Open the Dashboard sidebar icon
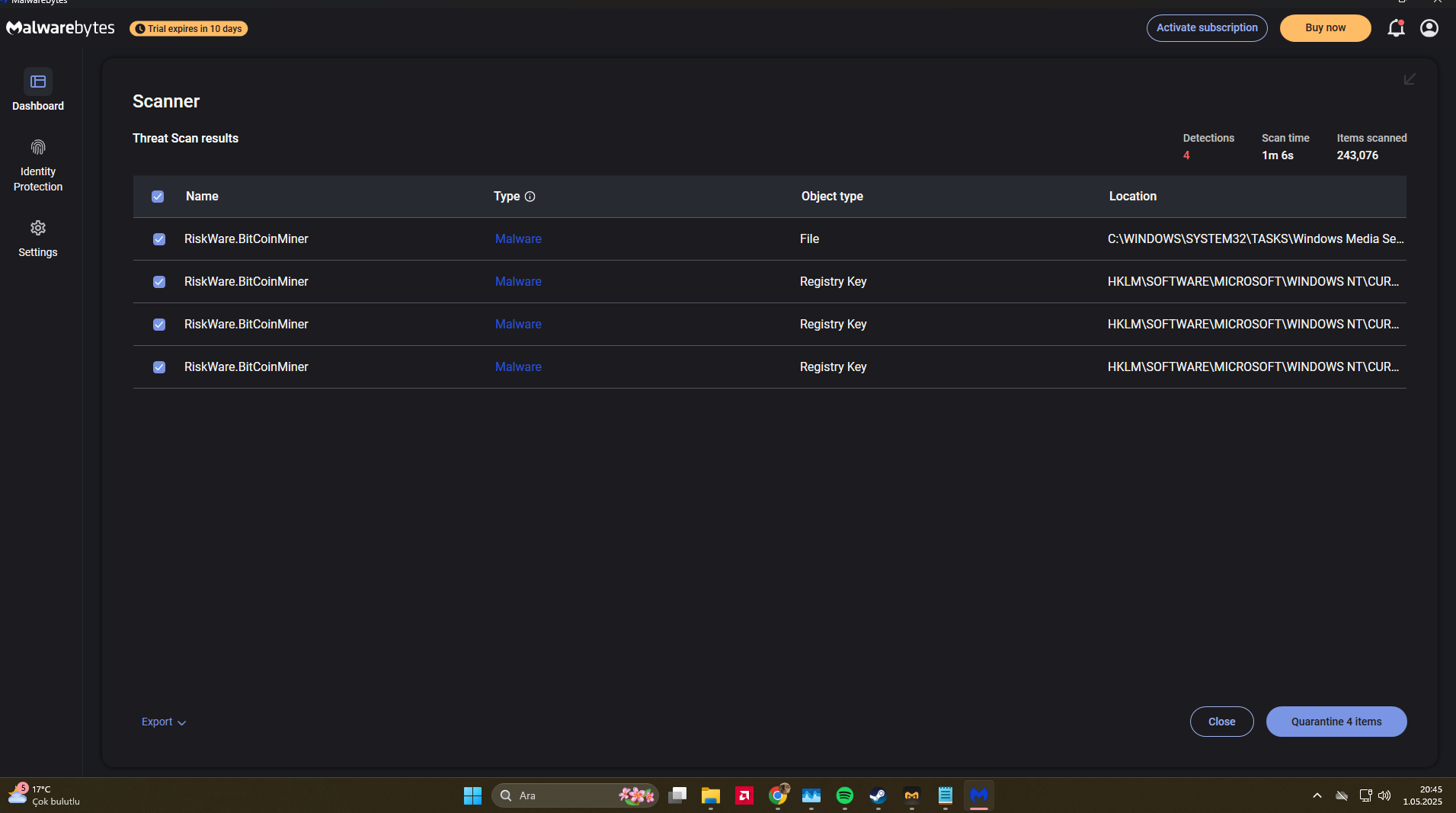The height and width of the screenshot is (813, 1456). (x=38, y=82)
